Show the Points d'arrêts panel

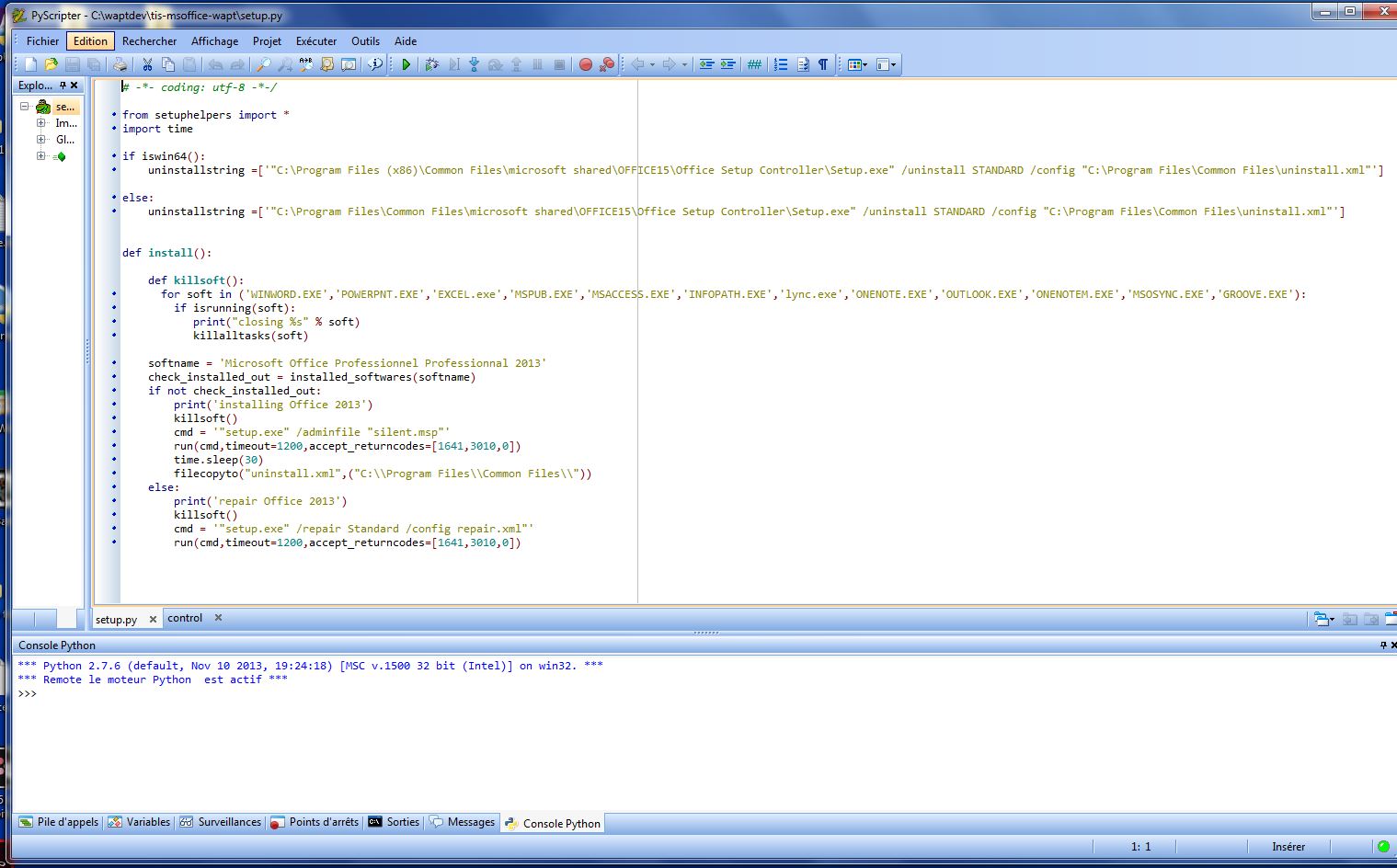tap(315, 822)
